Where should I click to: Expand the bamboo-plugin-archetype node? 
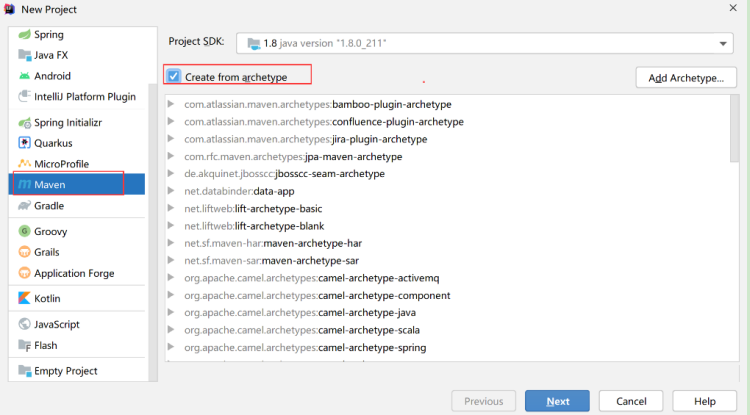pos(171,104)
